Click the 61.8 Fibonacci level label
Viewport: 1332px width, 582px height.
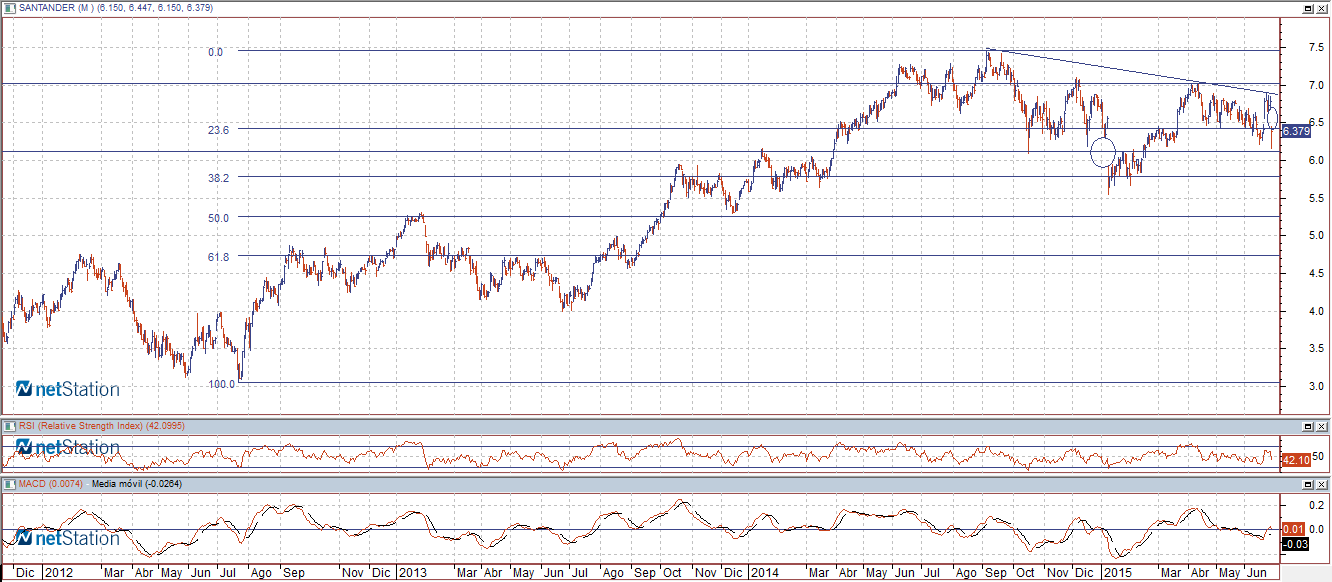(219, 257)
